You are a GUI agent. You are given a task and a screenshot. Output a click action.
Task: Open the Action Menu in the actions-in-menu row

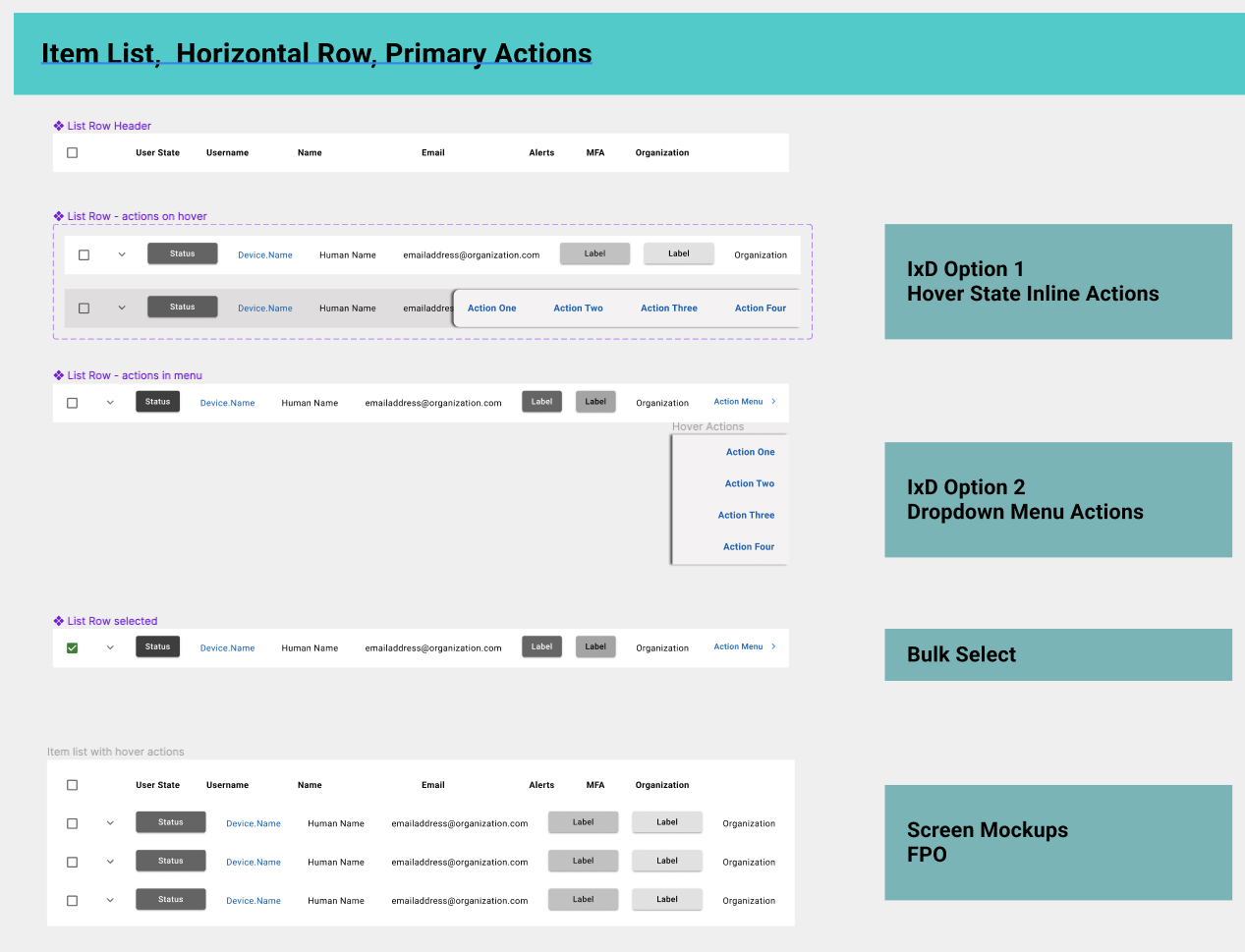coord(738,402)
